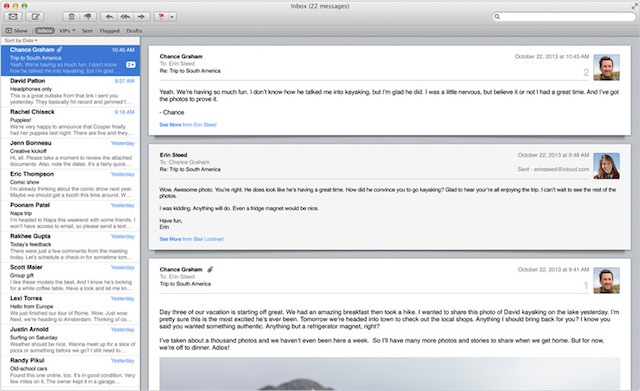Switch to the Flagged mailbox
Screen dimensions: 640x391
tap(109, 31)
